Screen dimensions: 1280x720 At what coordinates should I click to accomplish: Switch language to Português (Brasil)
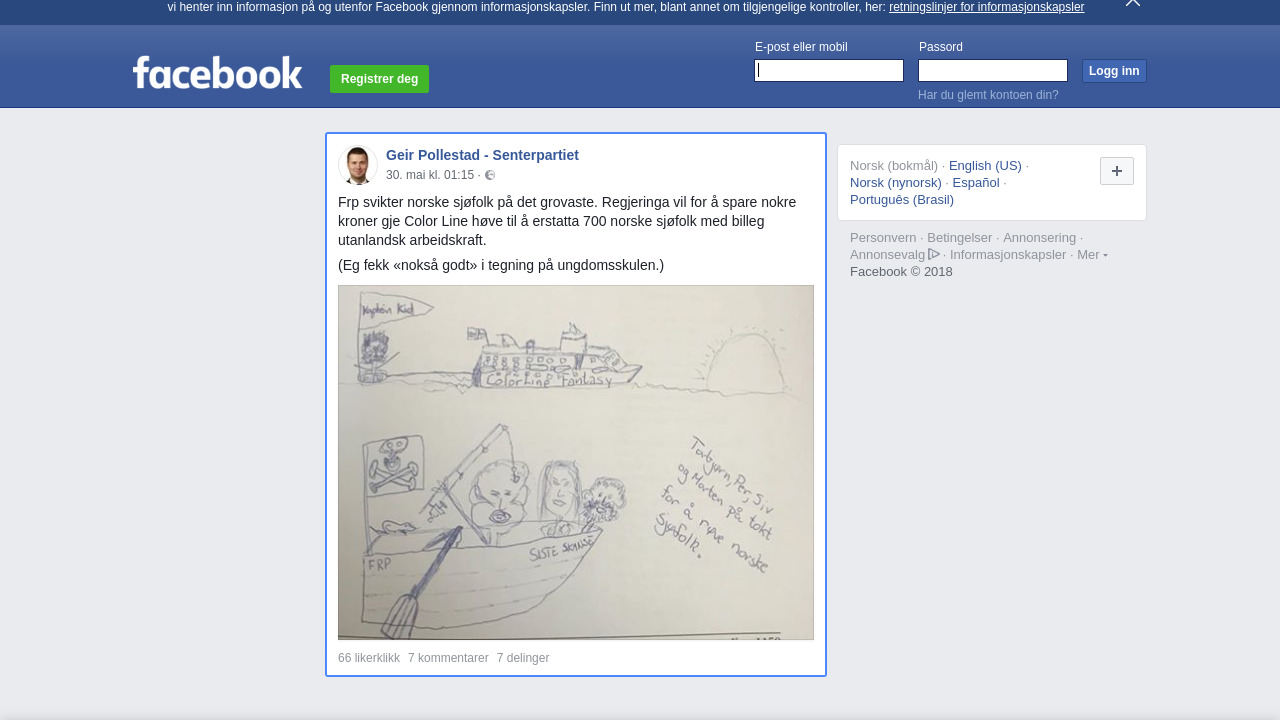(x=902, y=200)
